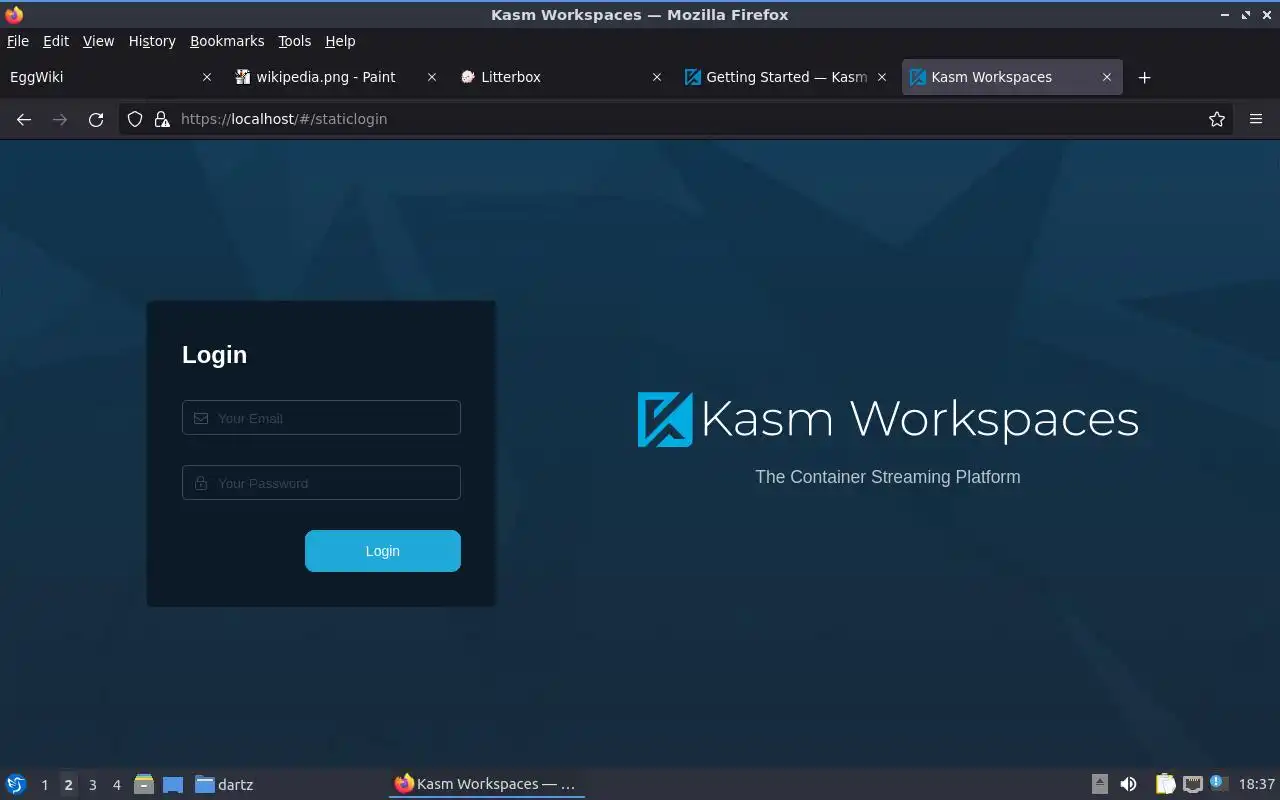Click the Firefox icon in title bar

(x=14, y=15)
